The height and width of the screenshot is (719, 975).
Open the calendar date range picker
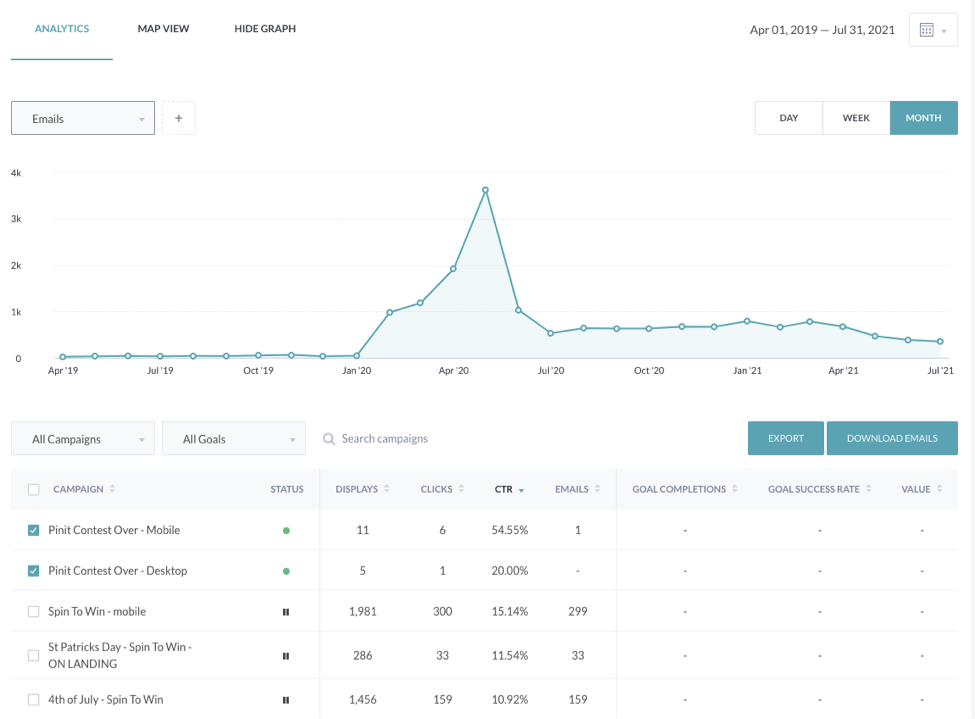point(932,30)
